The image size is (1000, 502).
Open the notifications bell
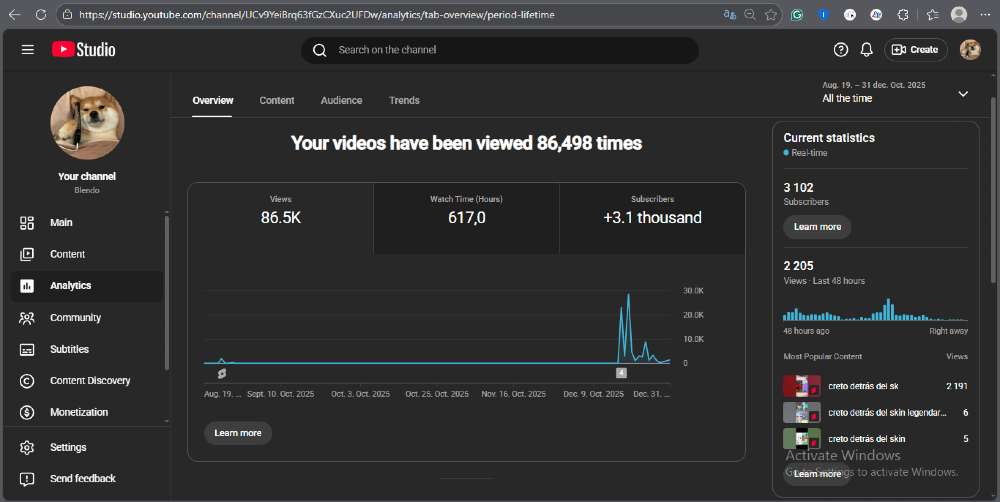(x=867, y=50)
